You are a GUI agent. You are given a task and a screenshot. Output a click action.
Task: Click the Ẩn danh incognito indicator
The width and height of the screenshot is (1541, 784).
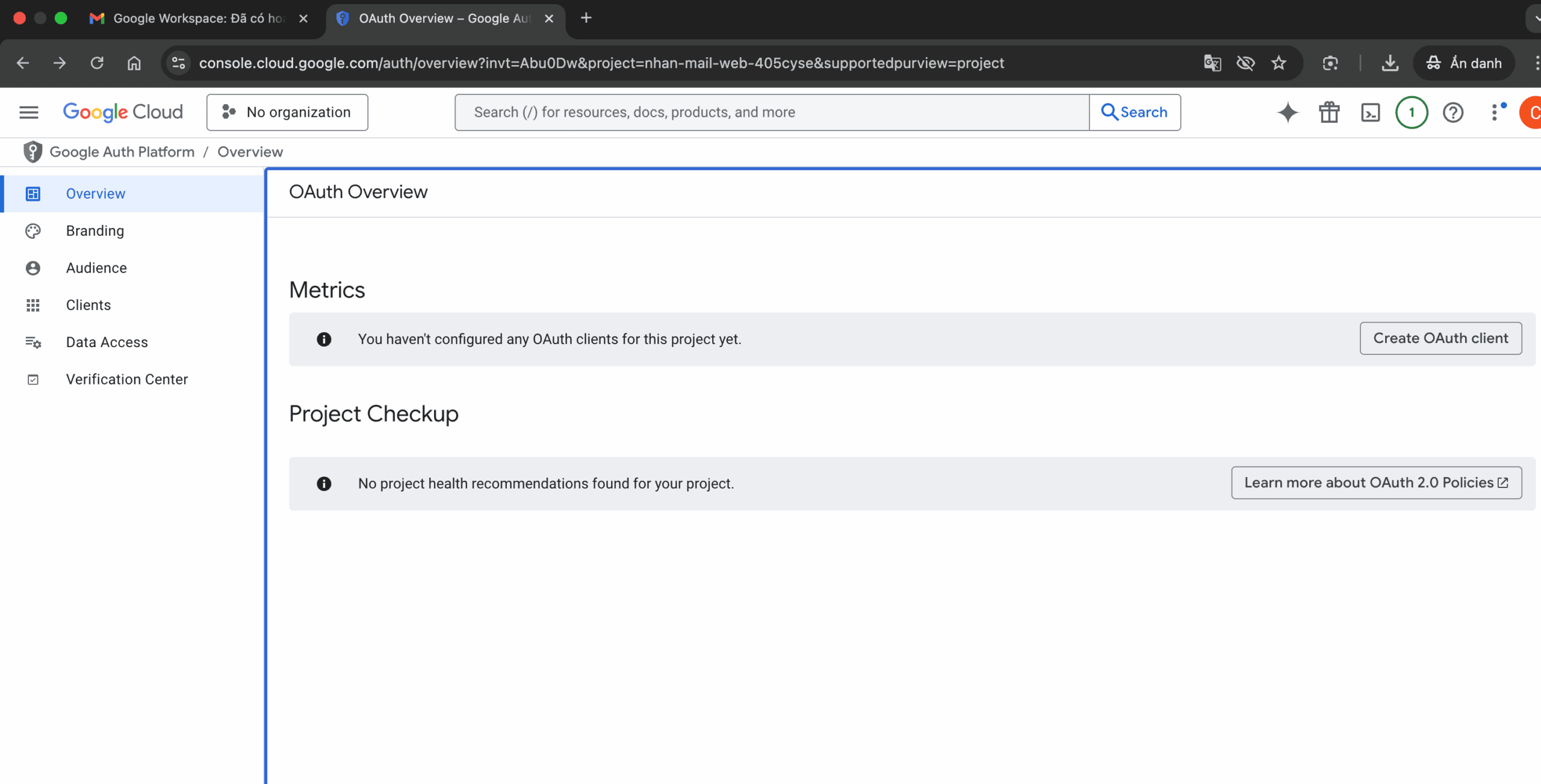point(1464,63)
